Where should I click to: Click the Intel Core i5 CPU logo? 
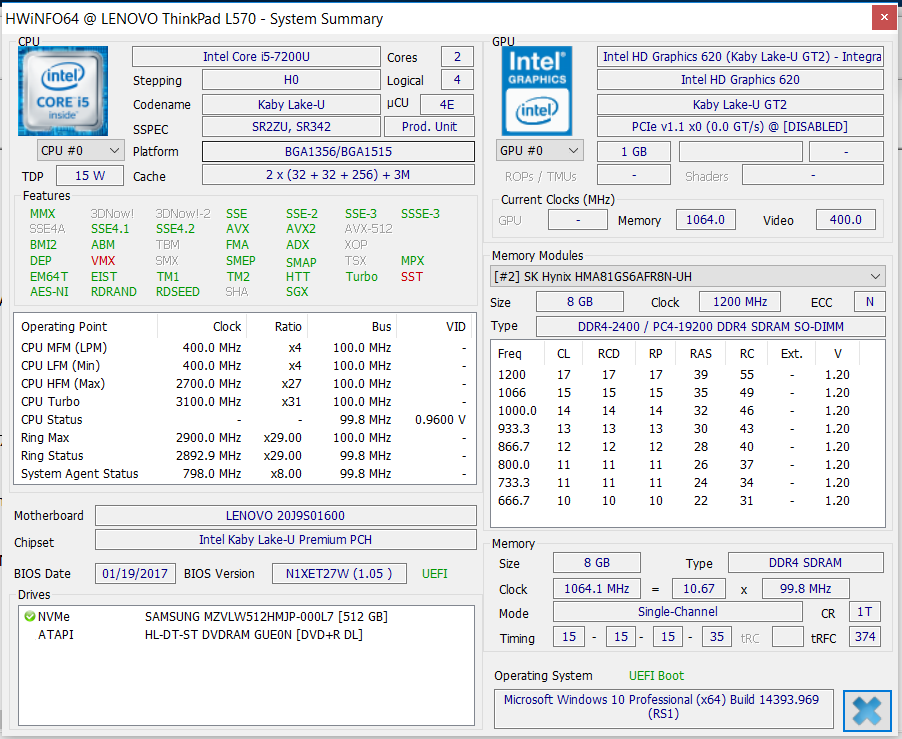pyautogui.click(x=63, y=90)
